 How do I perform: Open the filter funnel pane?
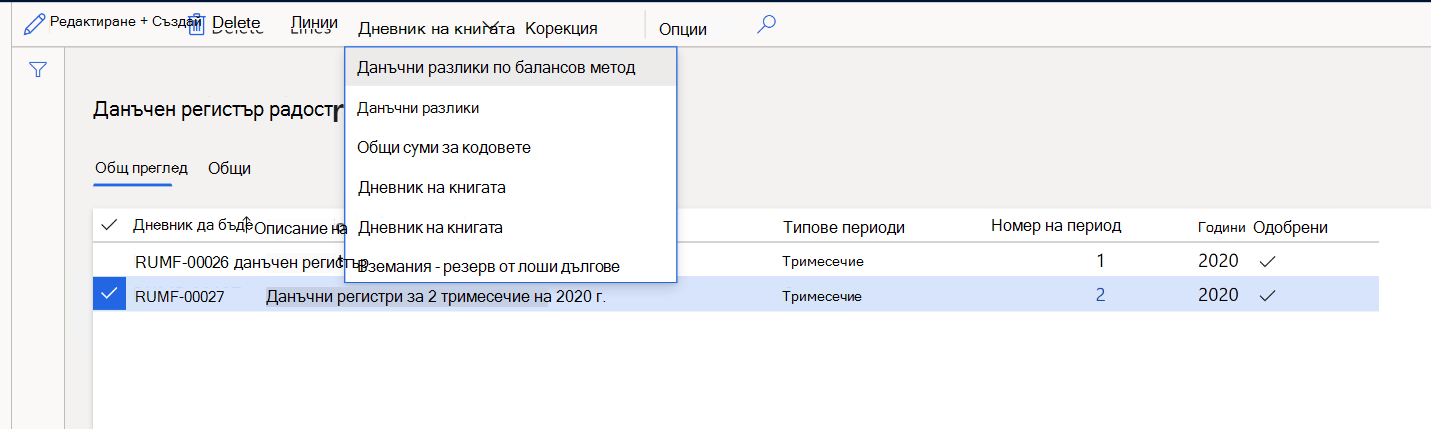[38, 70]
